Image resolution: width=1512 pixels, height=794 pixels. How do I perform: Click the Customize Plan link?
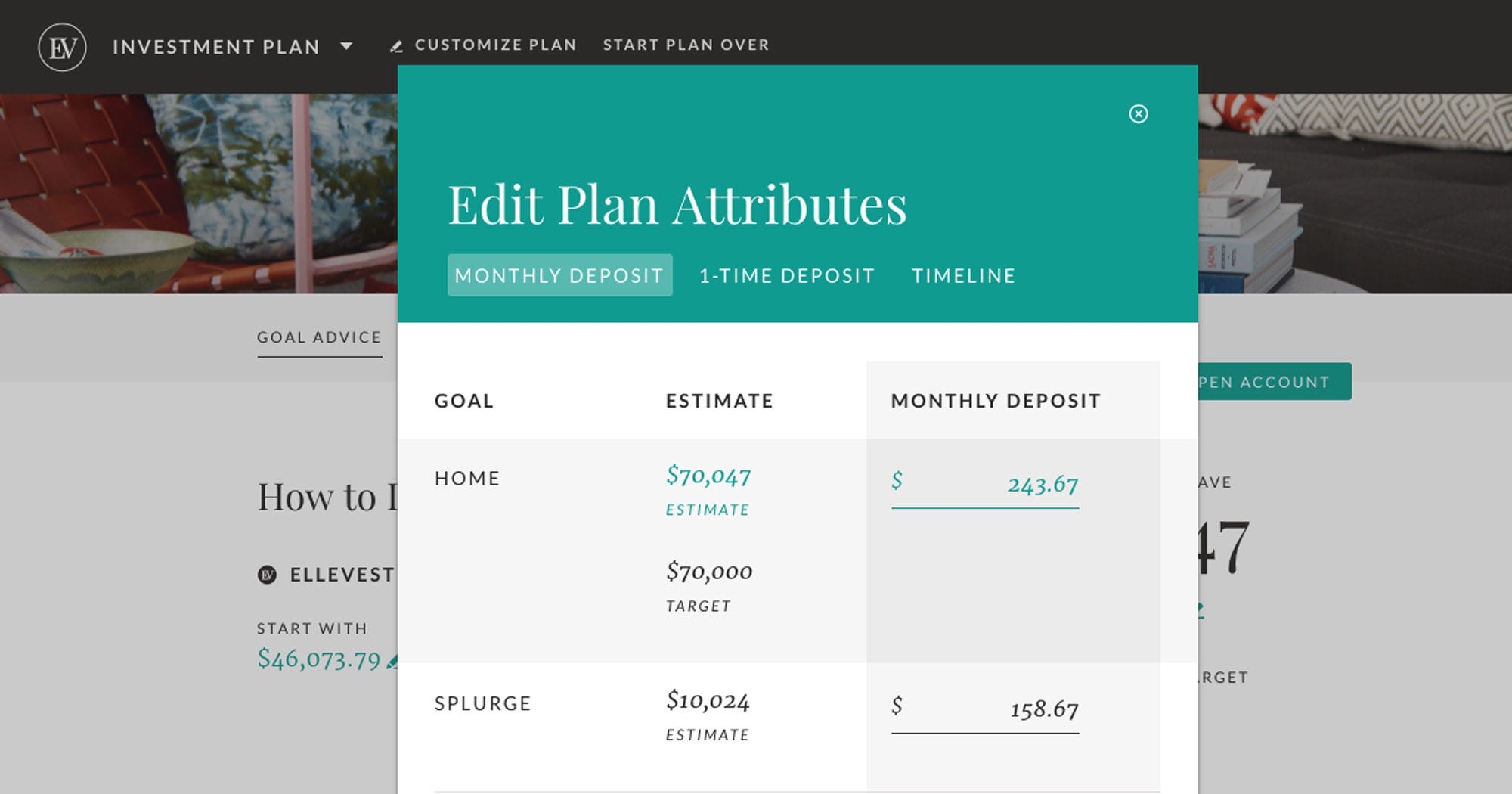pos(495,45)
